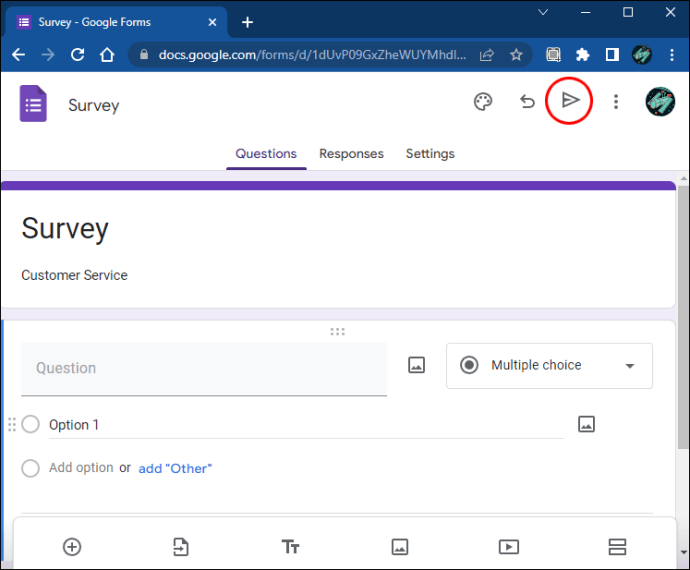
Task: Click the add "Other" link
Action: (175, 468)
